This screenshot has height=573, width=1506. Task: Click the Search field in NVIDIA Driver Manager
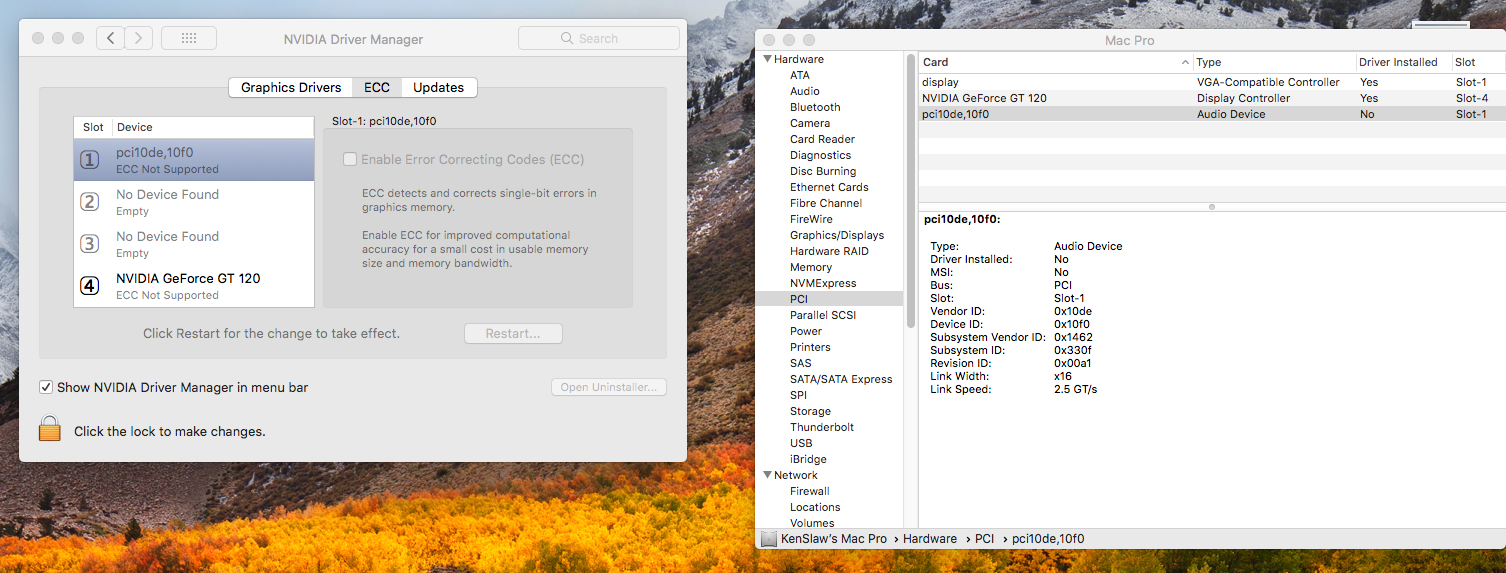(598, 38)
